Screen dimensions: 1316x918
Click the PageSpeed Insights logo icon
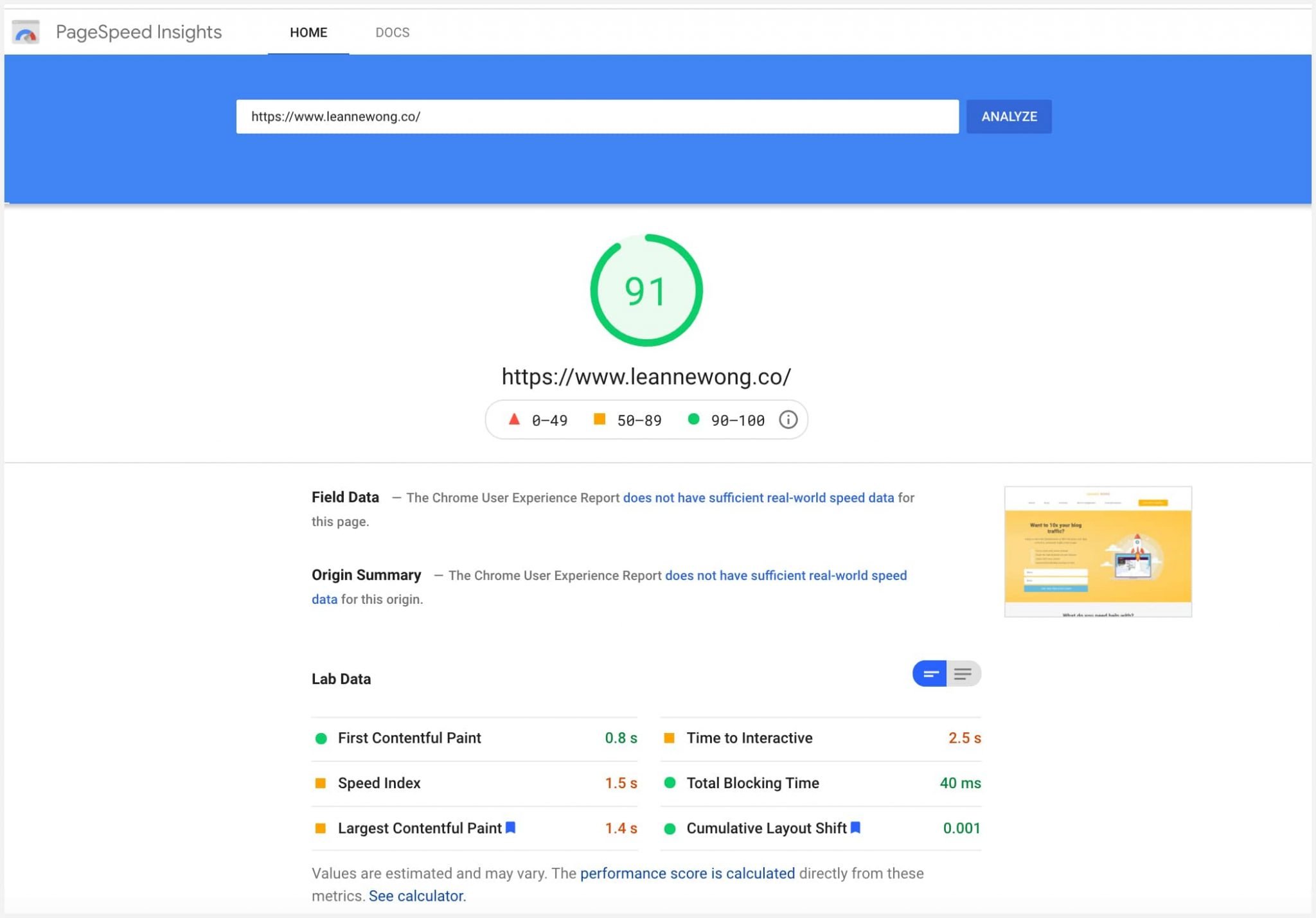[x=24, y=31]
